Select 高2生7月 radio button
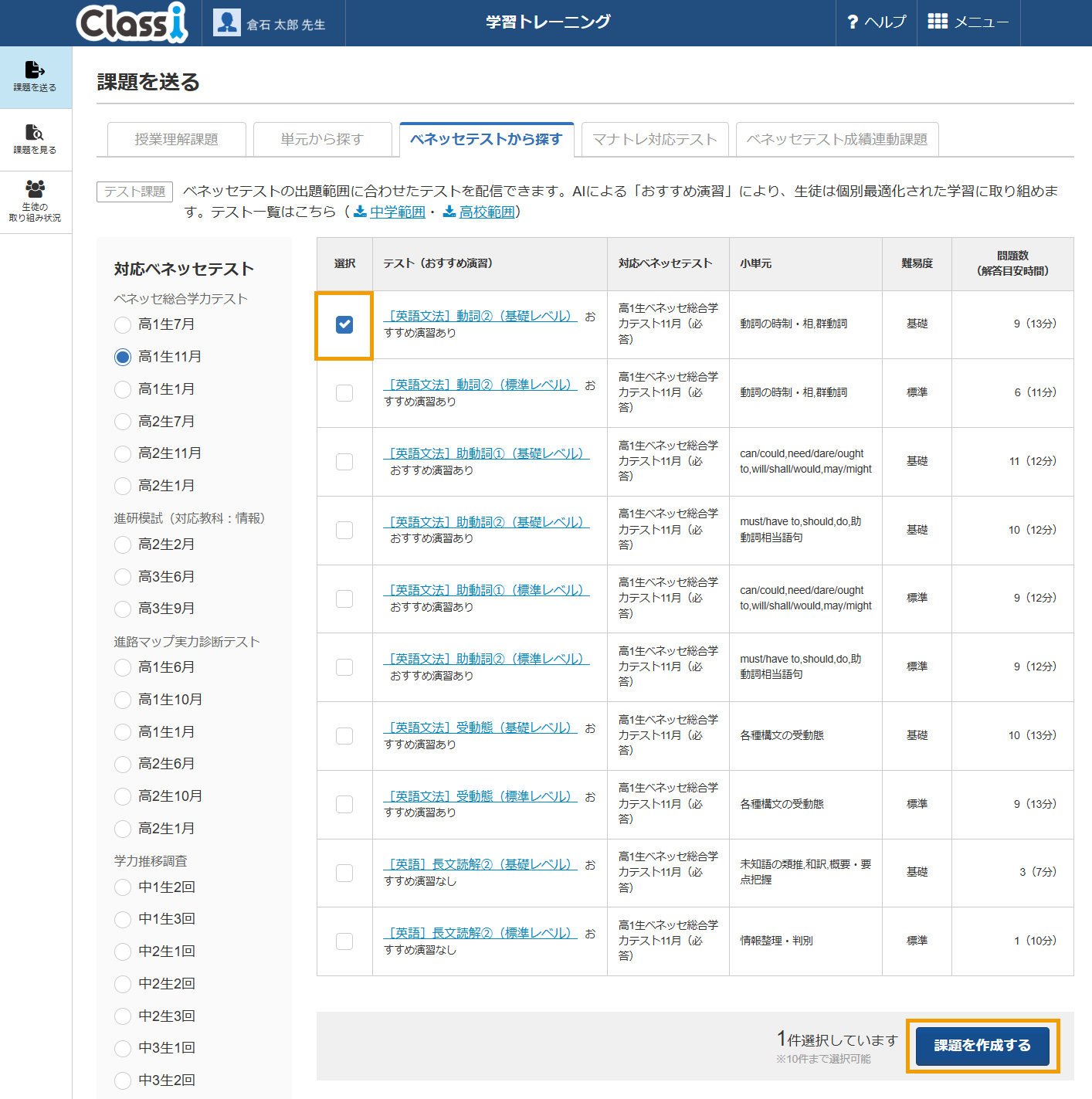This screenshot has height=1099, width=1092. [123, 422]
